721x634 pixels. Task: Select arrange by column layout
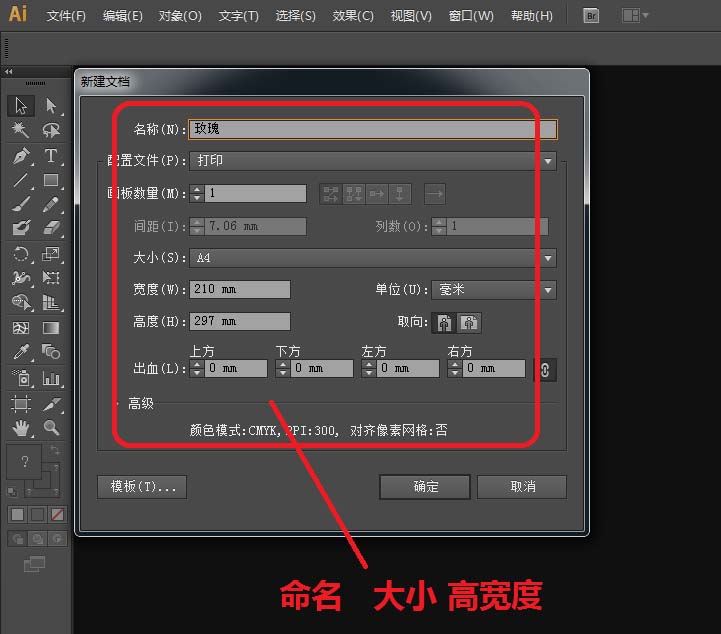pyautogui.click(x=400, y=194)
